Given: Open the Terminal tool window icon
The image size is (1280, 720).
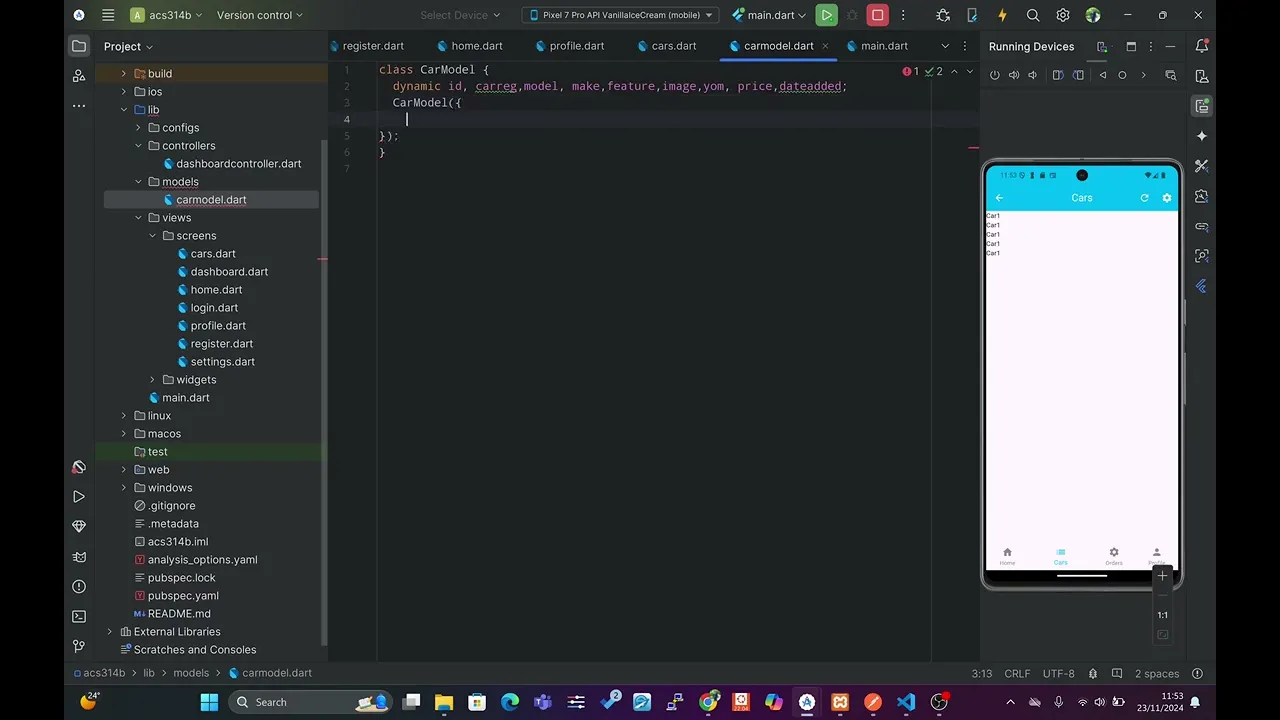Looking at the screenshot, I should (x=79, y=616).
